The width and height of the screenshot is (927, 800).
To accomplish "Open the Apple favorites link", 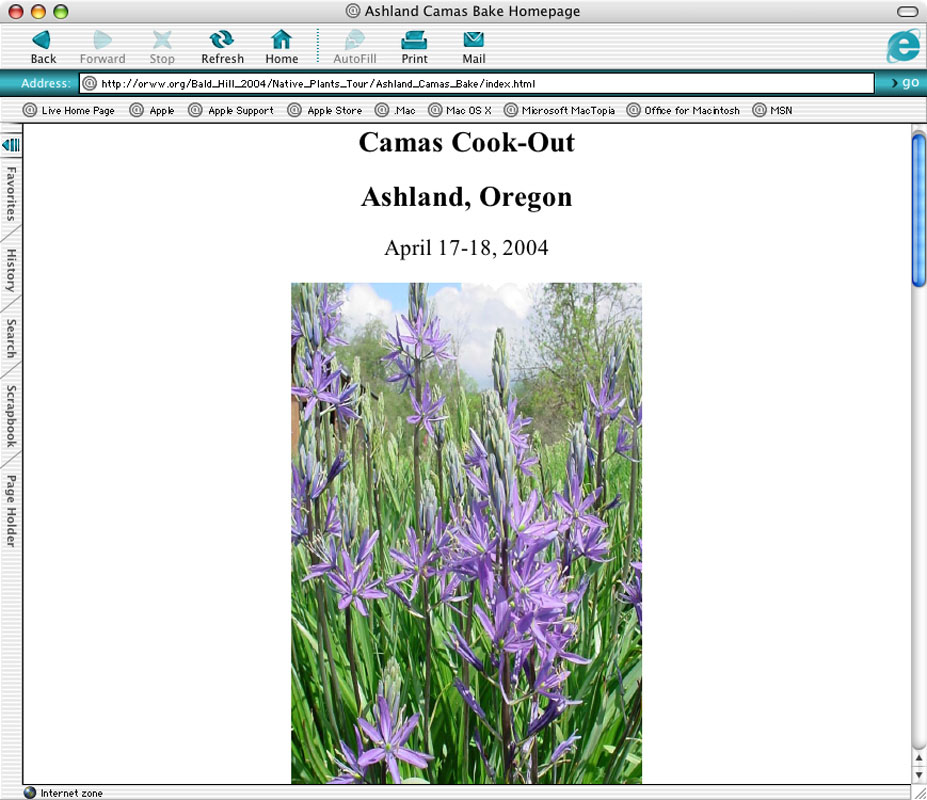I will pyautogui.click(x=152, y=110).
